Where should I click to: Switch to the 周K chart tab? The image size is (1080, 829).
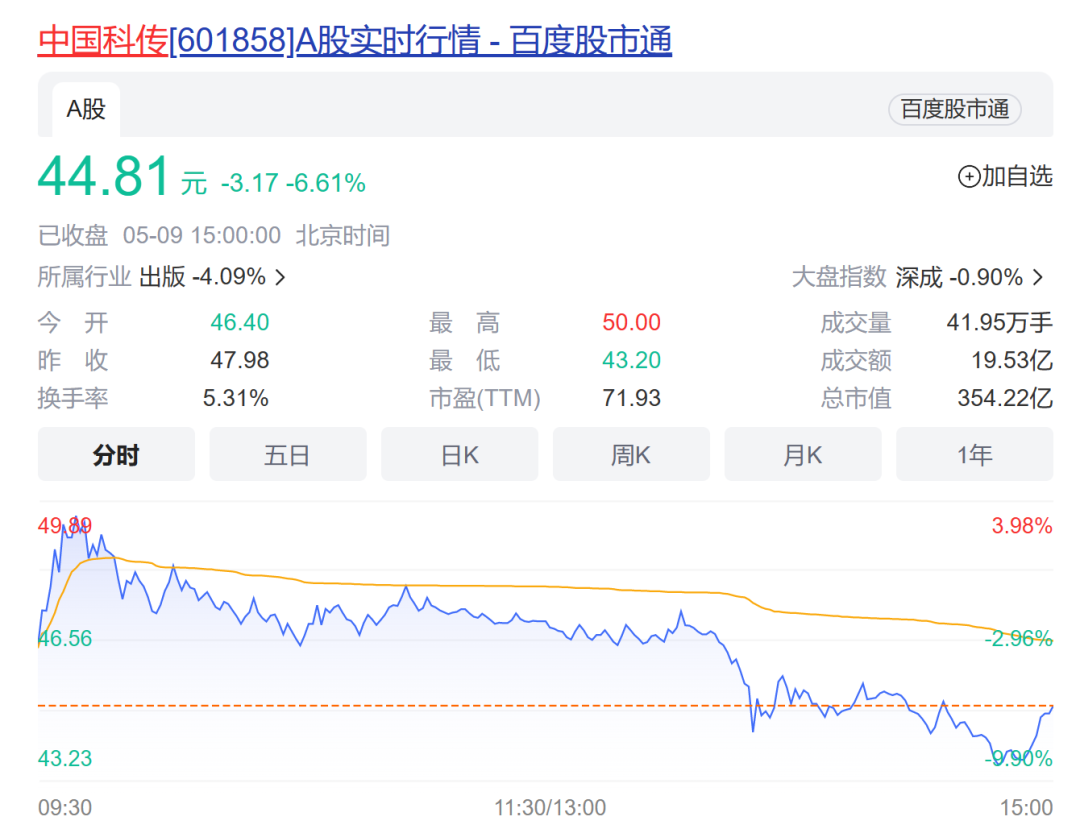(x=631, y=454)
